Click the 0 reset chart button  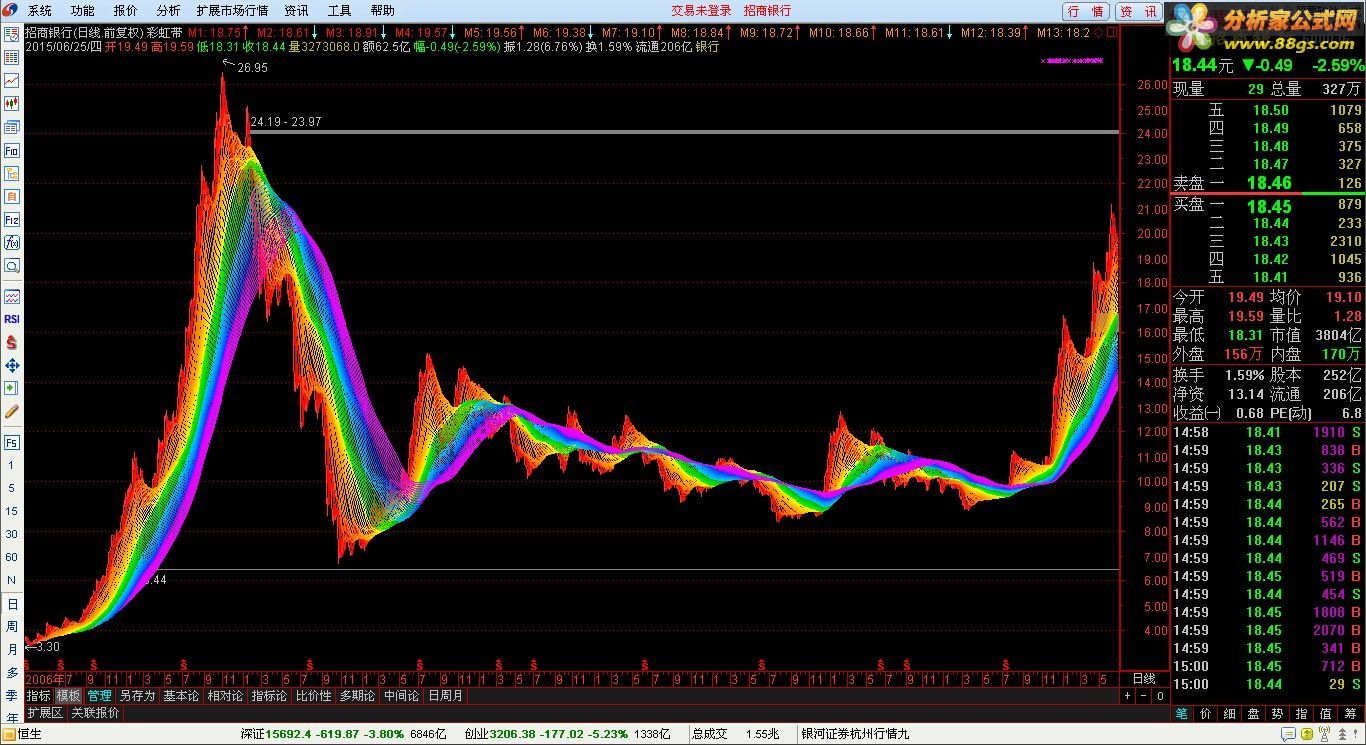tap(1160, 696)
